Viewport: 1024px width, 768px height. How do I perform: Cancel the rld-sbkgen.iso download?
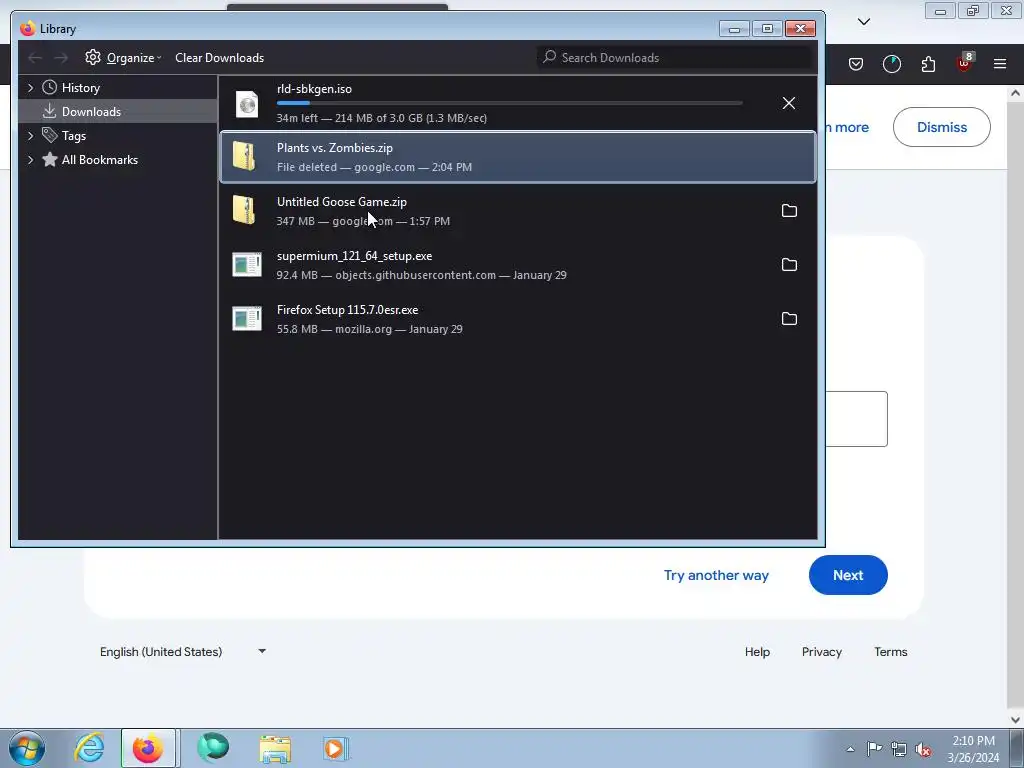789,103
